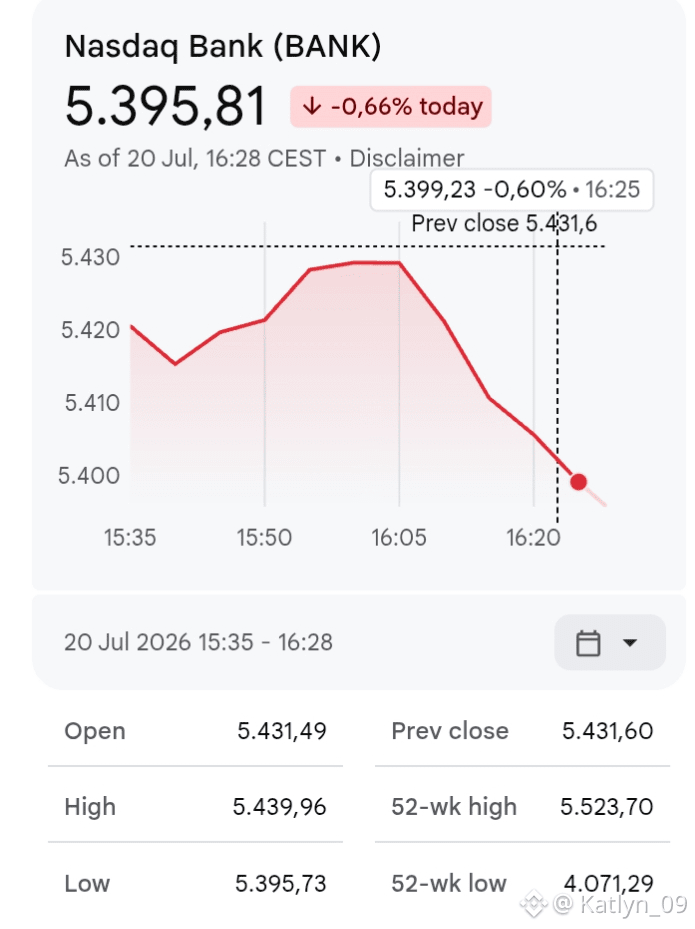Select the Open value 5.431,49 row
The image size is (695, 929).
pos(196,731)
